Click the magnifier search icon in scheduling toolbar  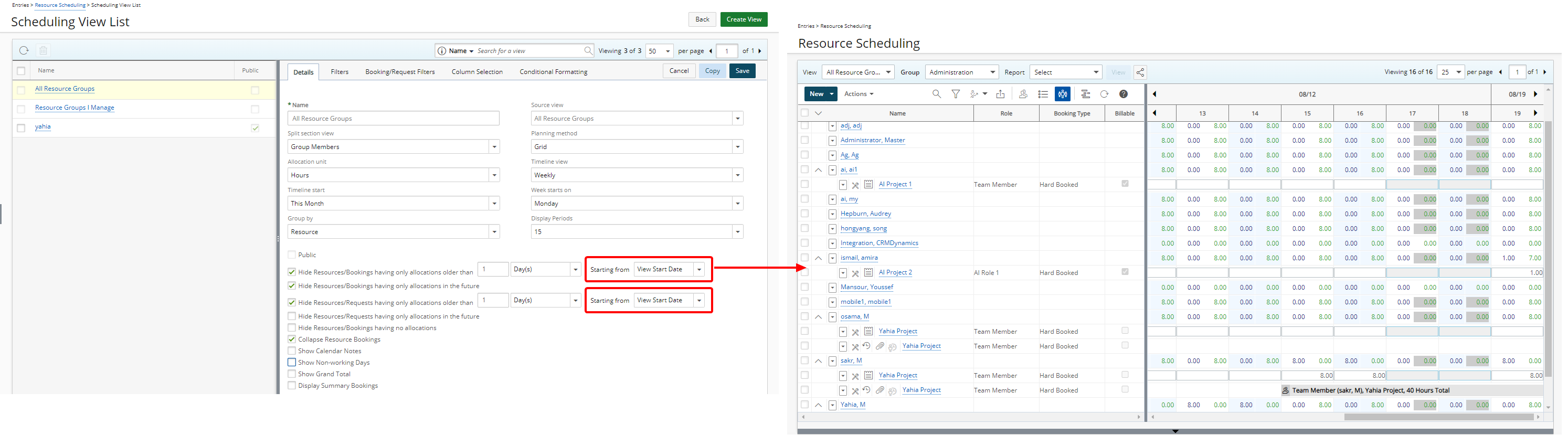936,94
